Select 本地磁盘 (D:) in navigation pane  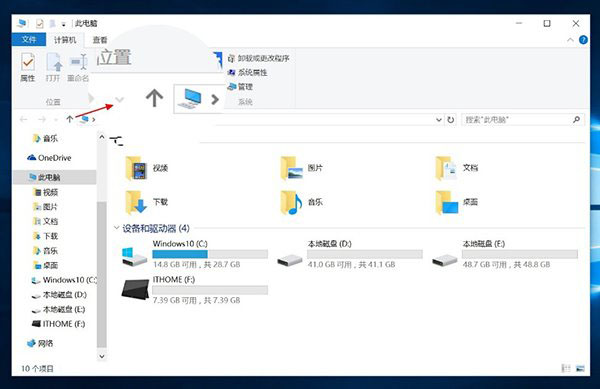pos(59,295)
